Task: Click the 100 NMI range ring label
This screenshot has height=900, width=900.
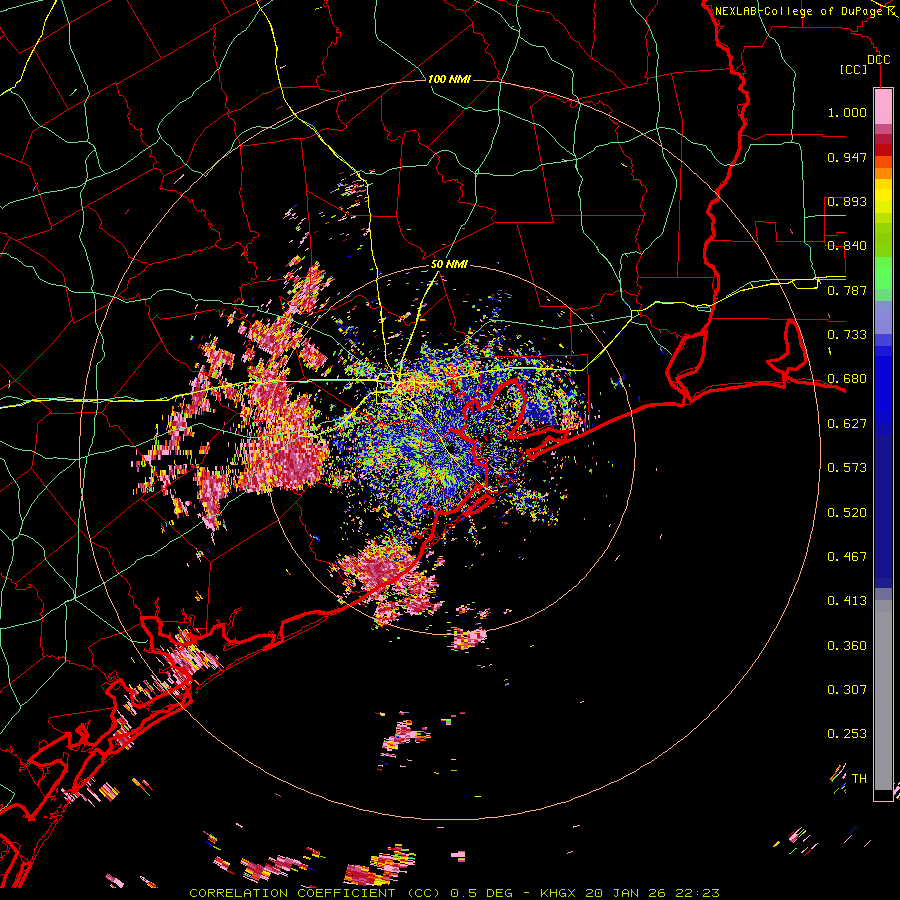Action: coord(449,79)
